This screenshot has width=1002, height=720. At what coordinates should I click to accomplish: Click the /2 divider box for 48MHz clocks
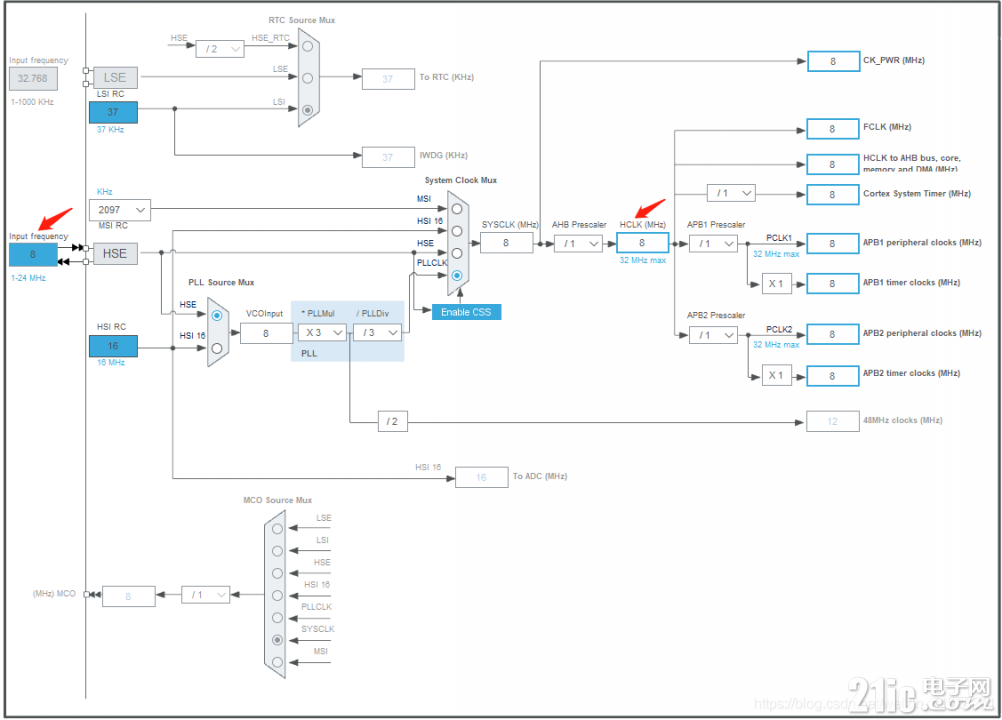pos(392,422)
